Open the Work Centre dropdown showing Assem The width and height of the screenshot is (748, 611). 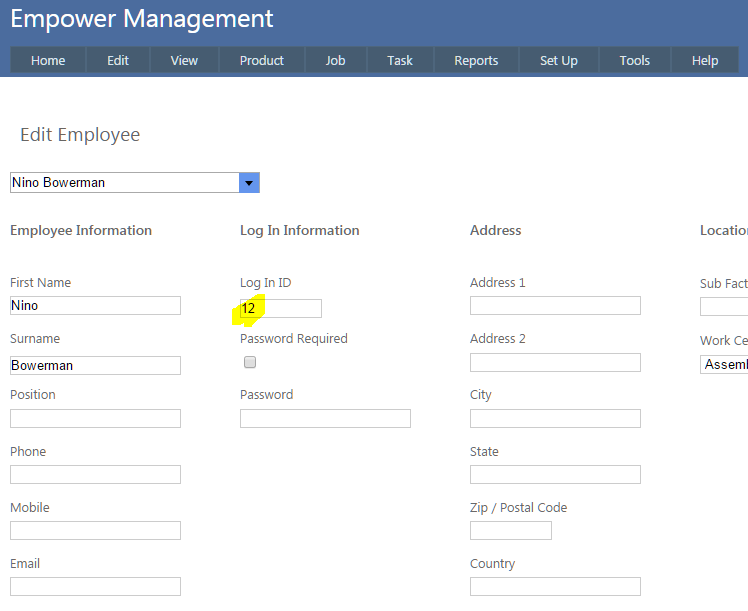tap(724, 365)
